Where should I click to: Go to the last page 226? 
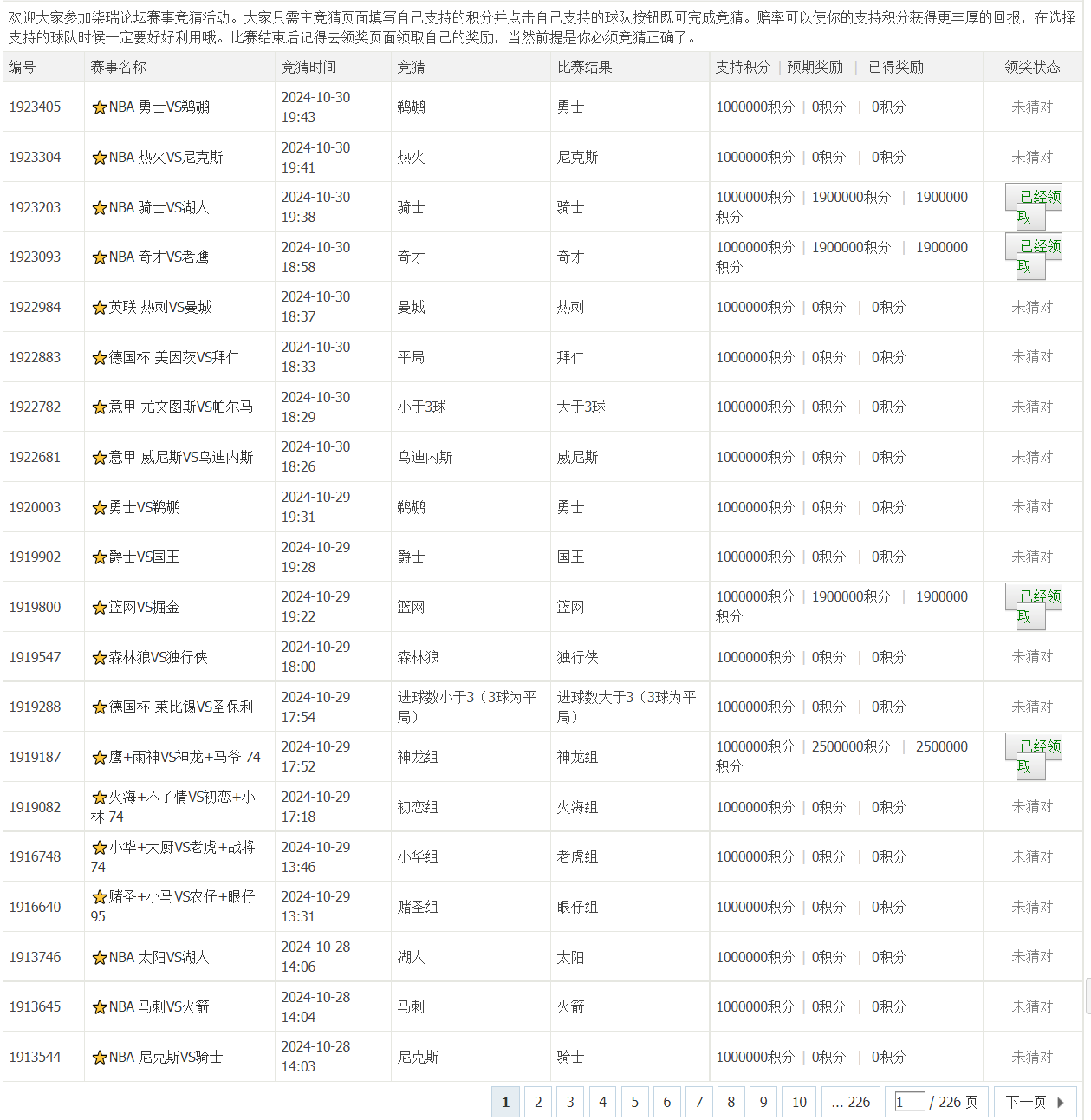(850, 1102)
